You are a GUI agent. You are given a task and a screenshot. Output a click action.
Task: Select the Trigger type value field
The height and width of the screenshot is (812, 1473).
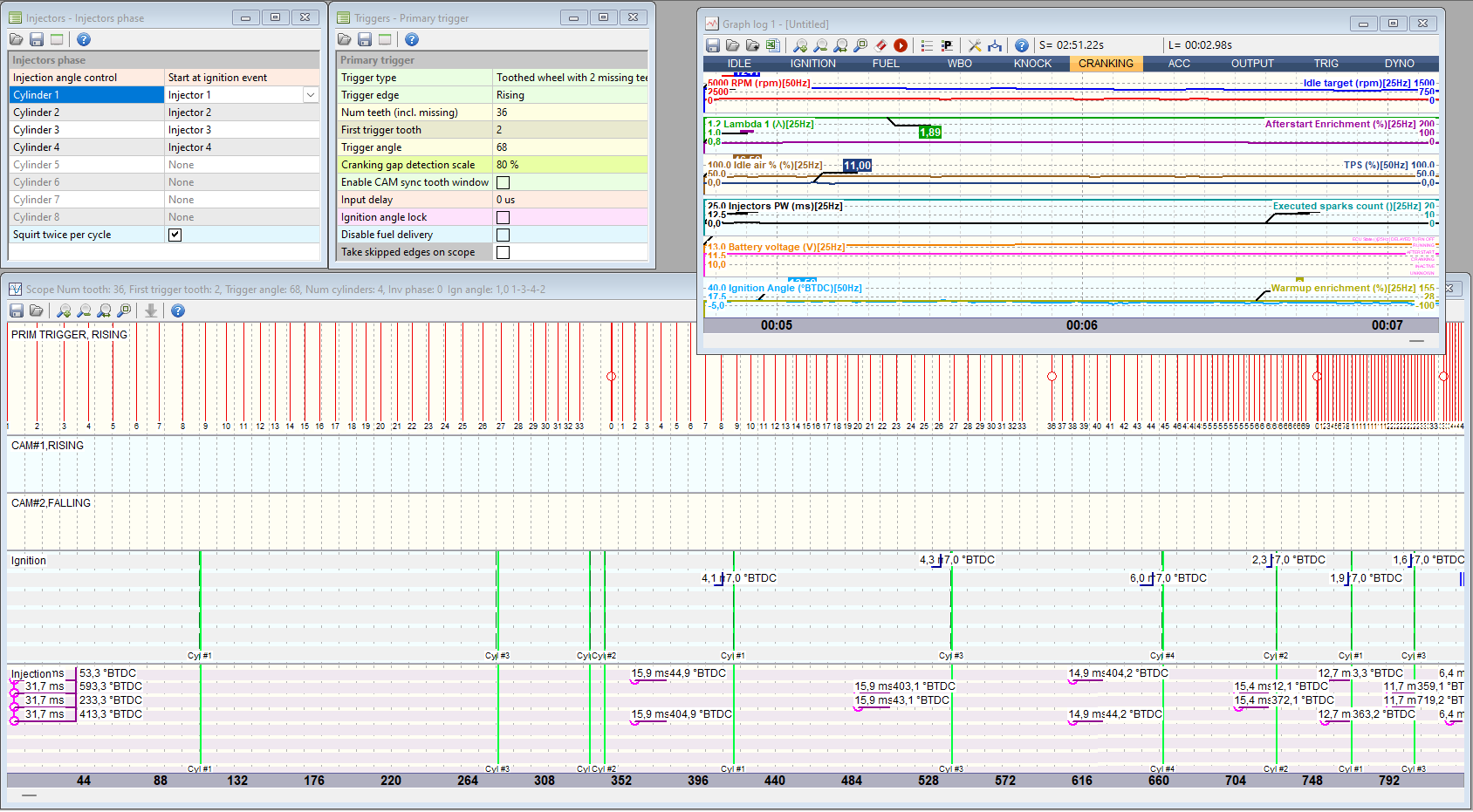[570, 78]
